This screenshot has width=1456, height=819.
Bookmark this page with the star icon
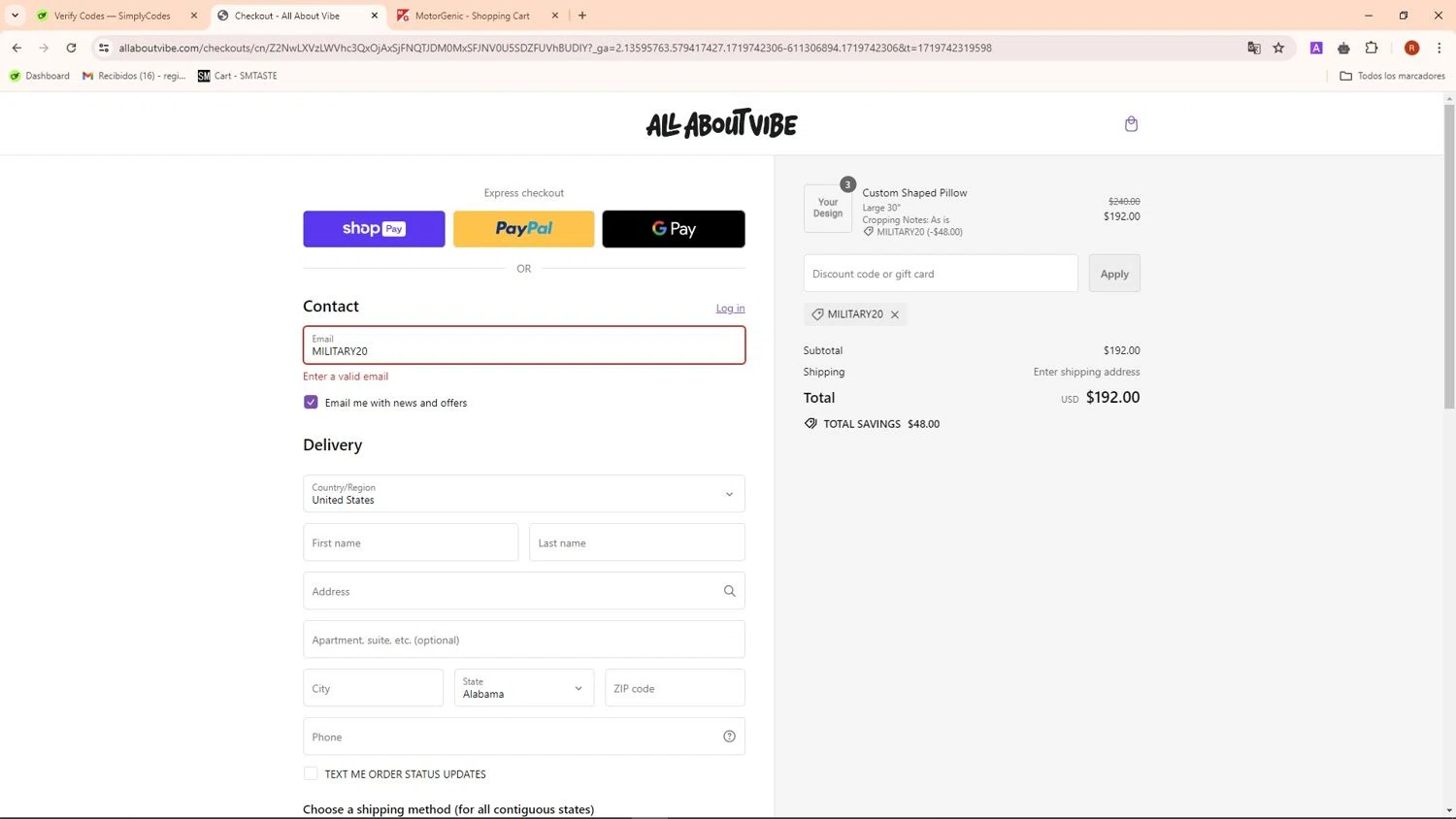(1278, 48)
